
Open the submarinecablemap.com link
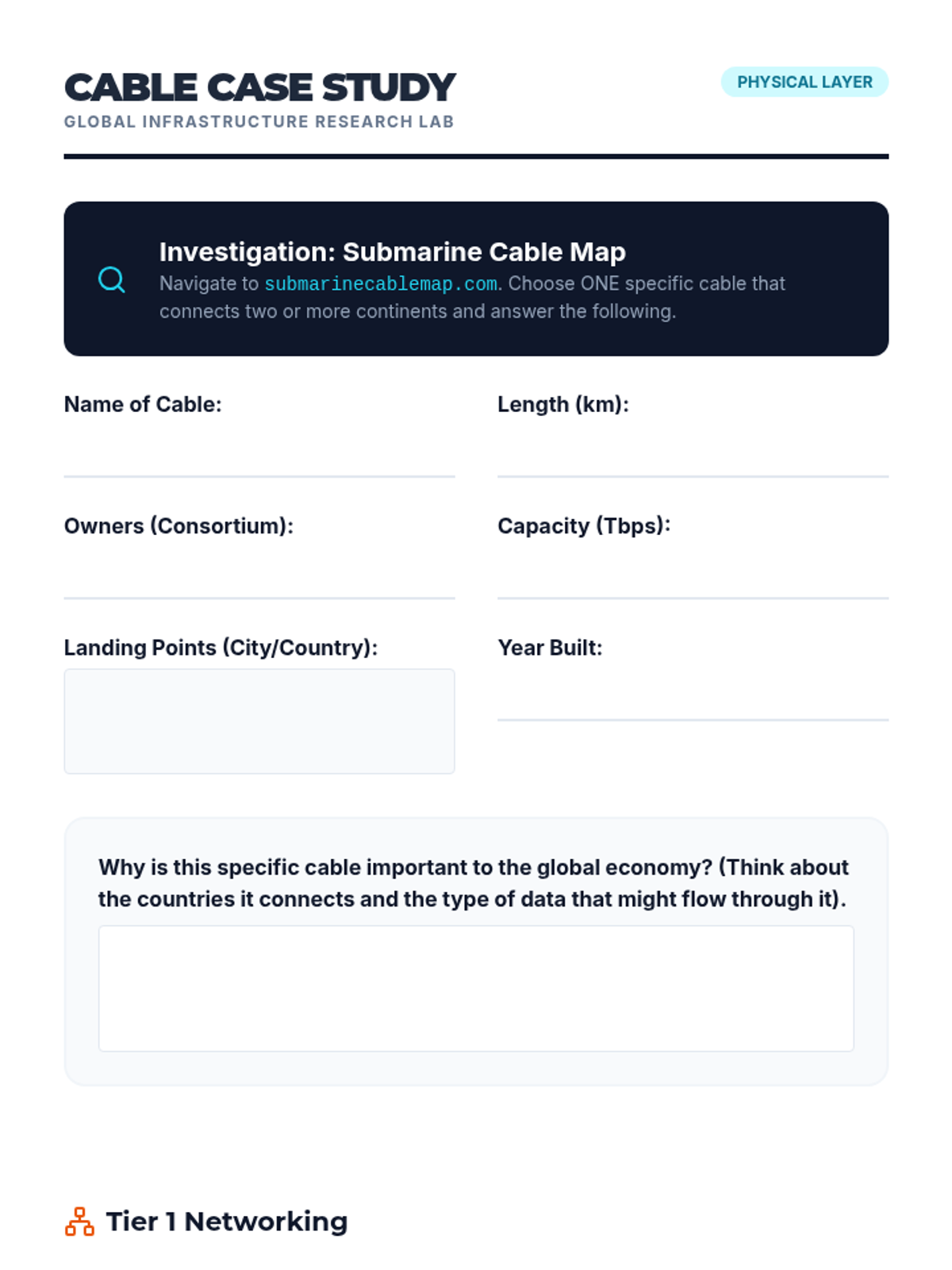click(381, 283)
